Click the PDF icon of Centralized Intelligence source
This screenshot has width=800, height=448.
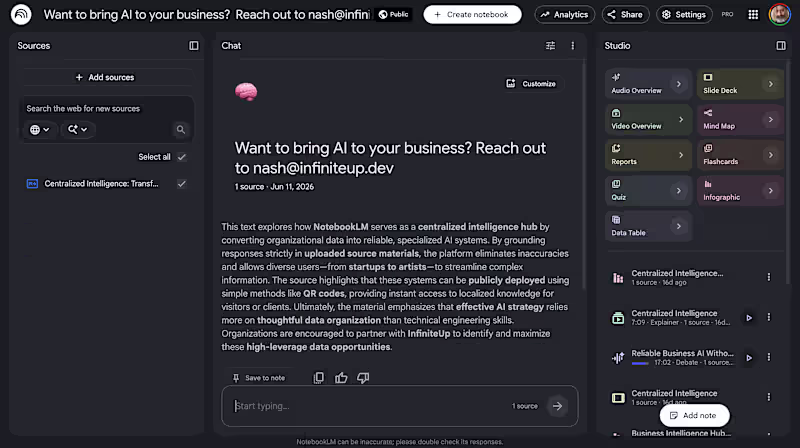coord(32,184)
